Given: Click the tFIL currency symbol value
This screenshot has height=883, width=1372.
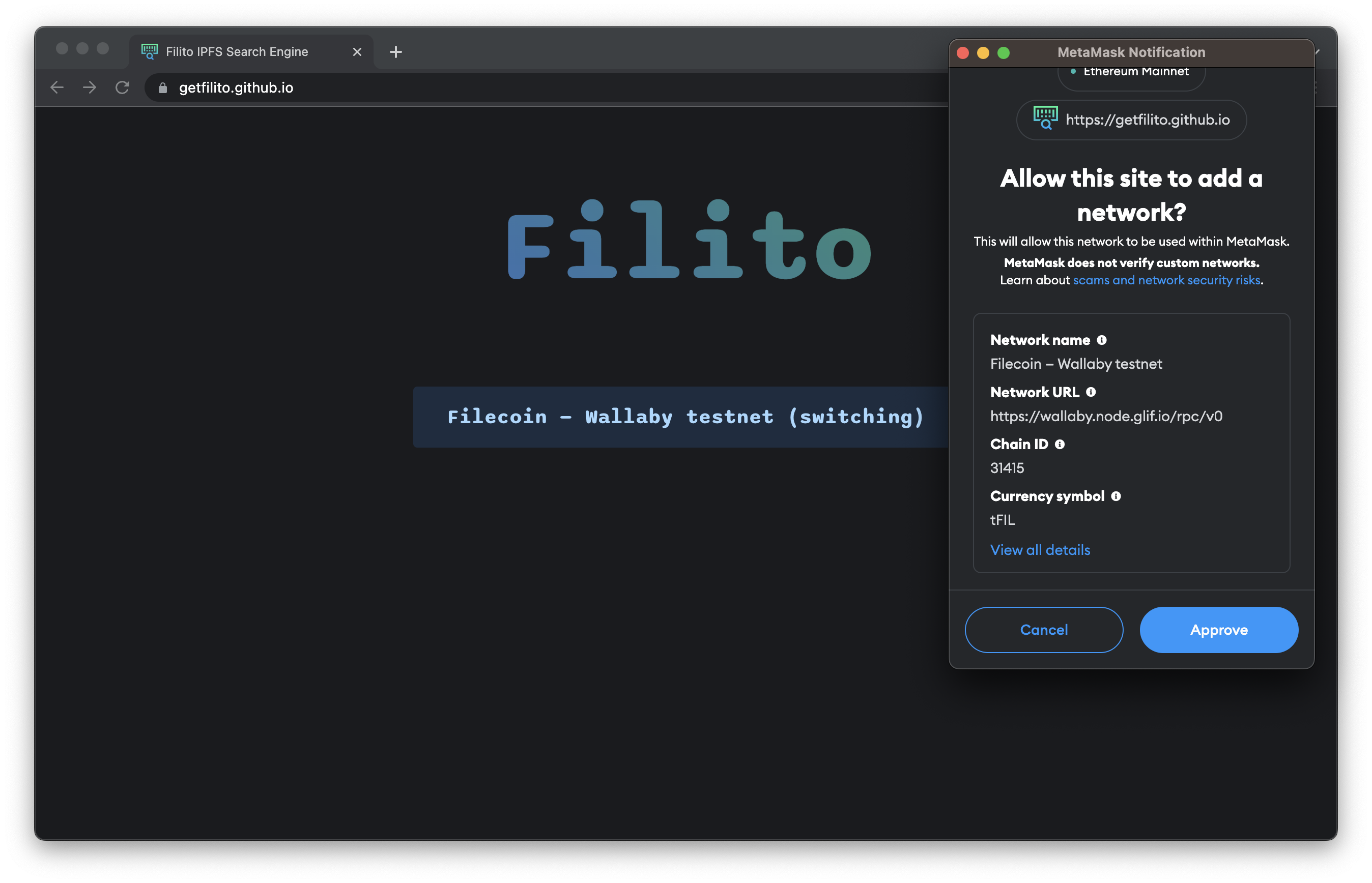Looking at the screenshot, I should 1002,520.
